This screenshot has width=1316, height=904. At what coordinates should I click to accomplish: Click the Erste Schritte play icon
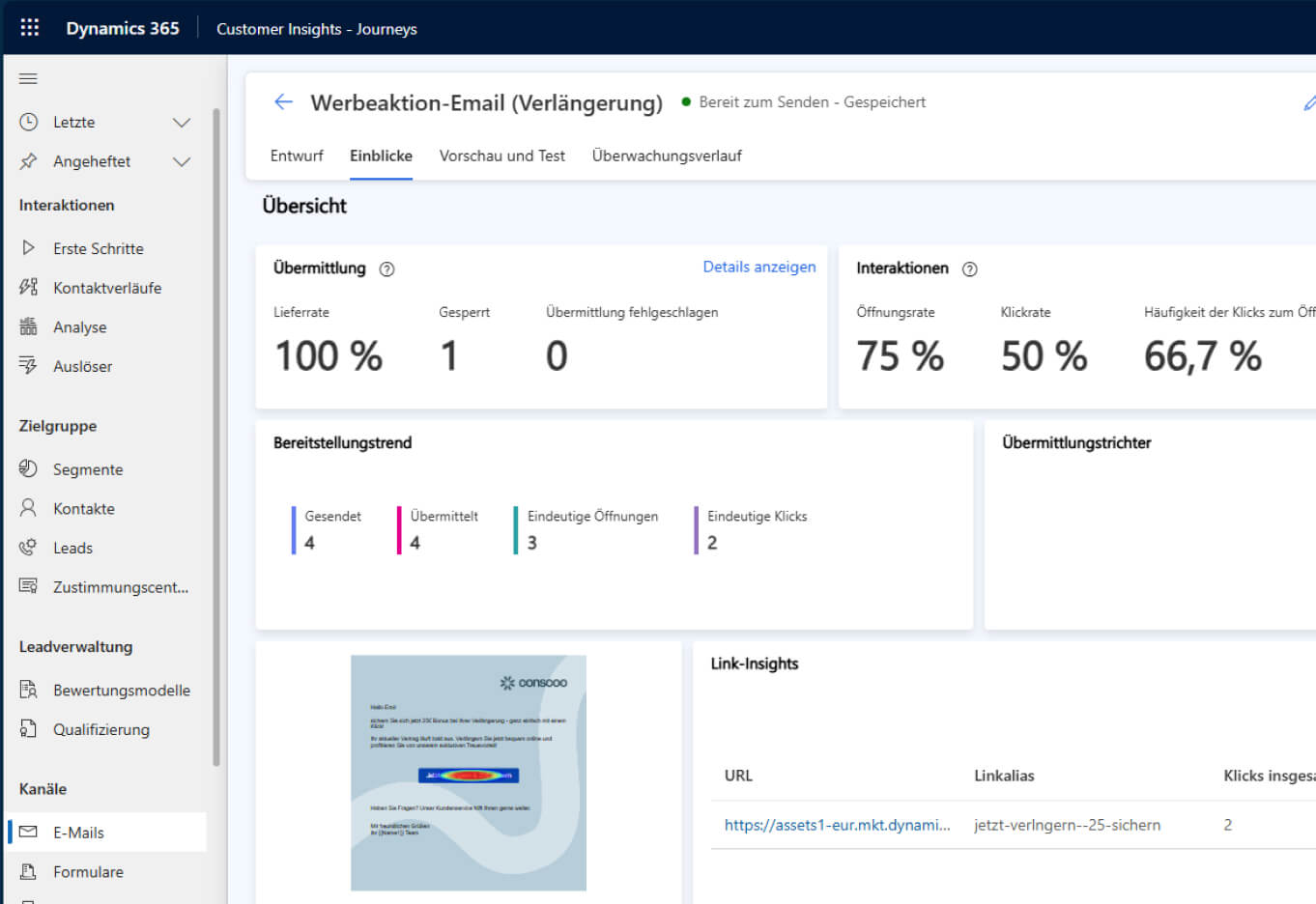tap(29, 248)
